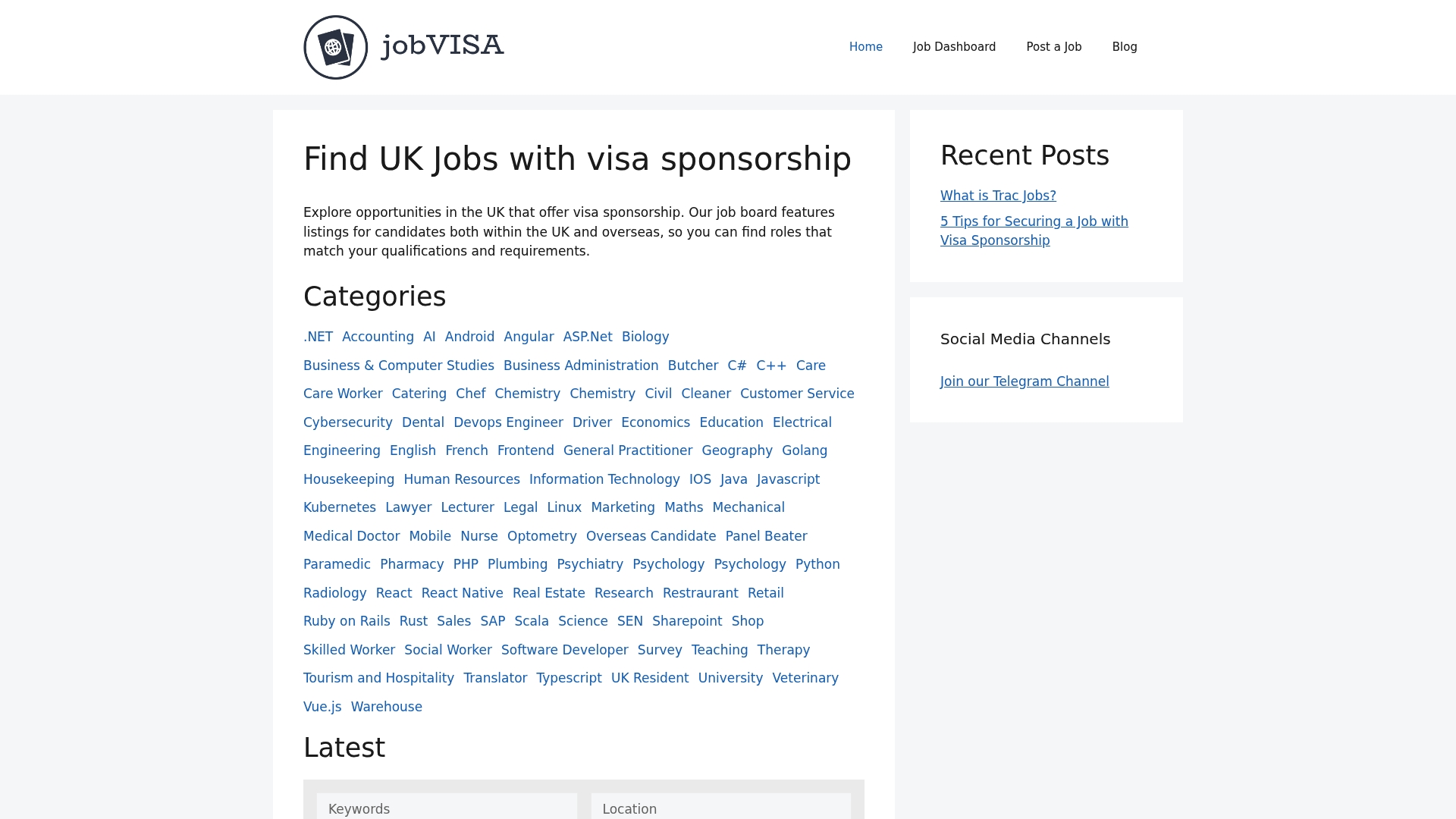Image resolution: width=1456 pixels, height=819 pixels.
Task: Browse the Ruby on Rails category
Action: pos(347,621)
